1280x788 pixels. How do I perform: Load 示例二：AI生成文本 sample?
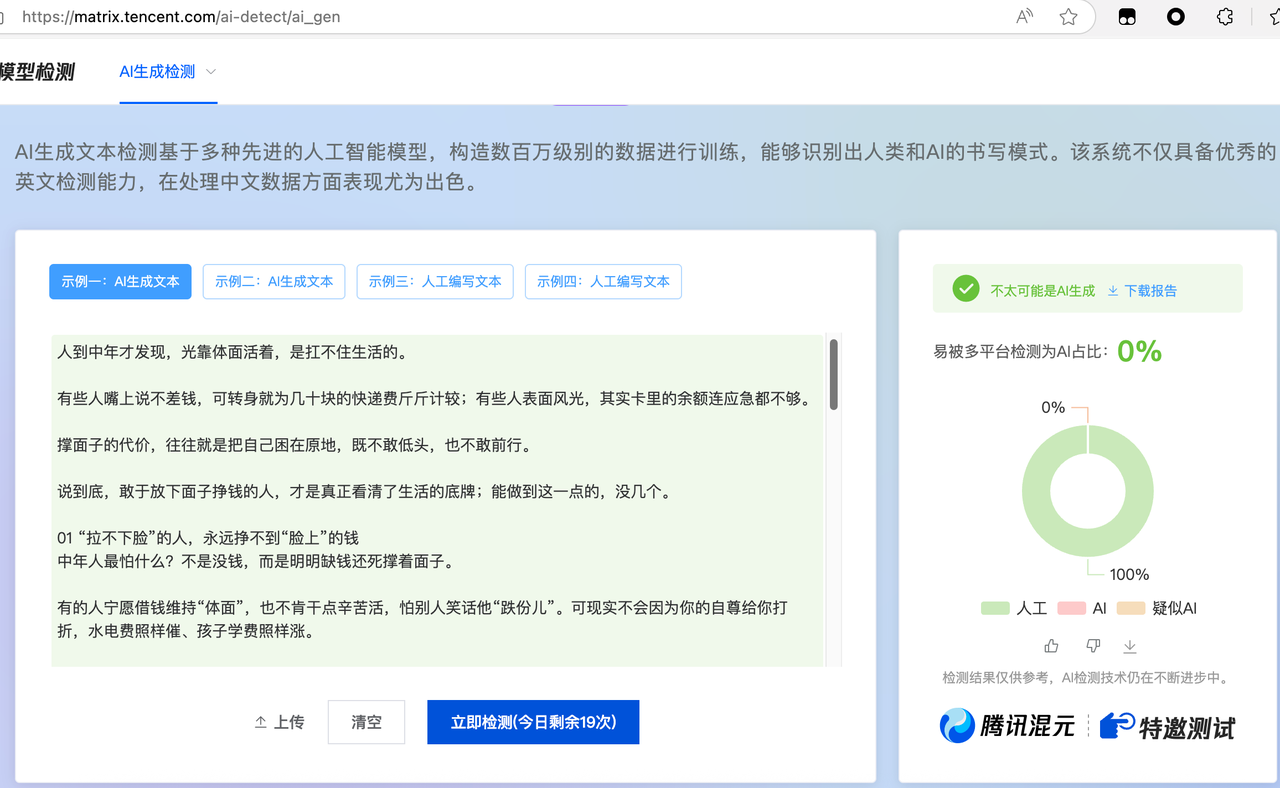274,282
